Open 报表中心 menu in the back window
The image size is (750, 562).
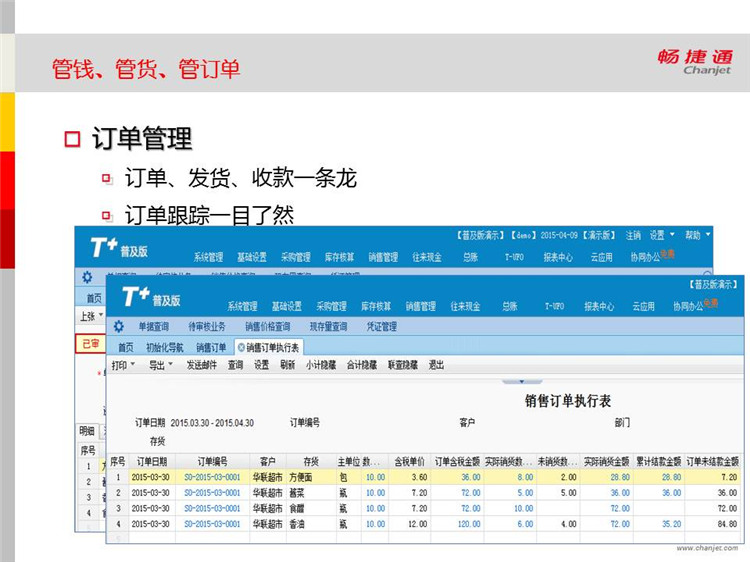click(558, 257)
